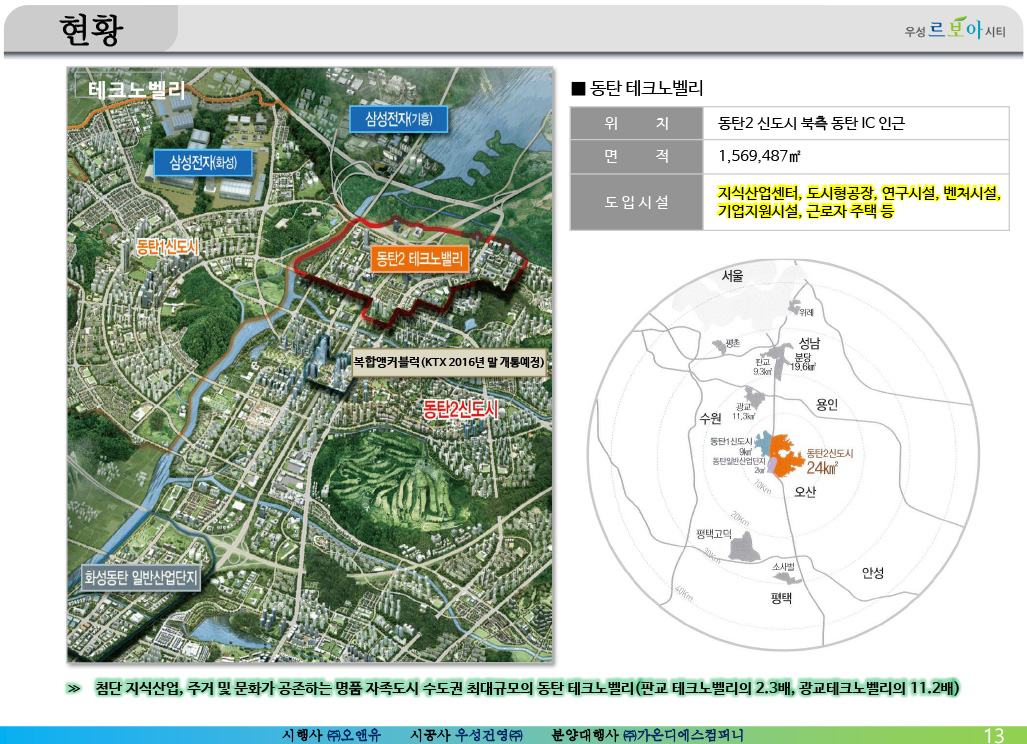Click the red 동탄2신도시 map label

pos(460,409)
